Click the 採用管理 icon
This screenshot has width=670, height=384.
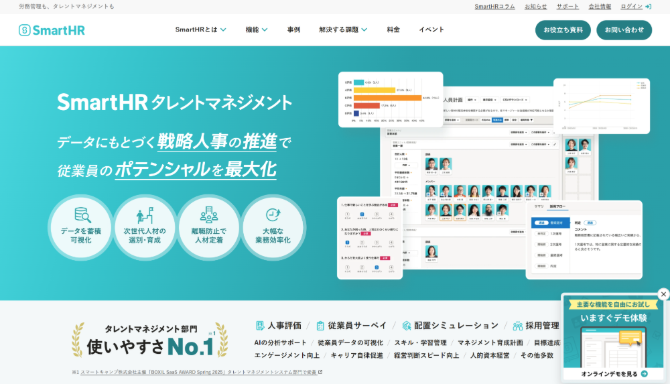click(517, 326)
